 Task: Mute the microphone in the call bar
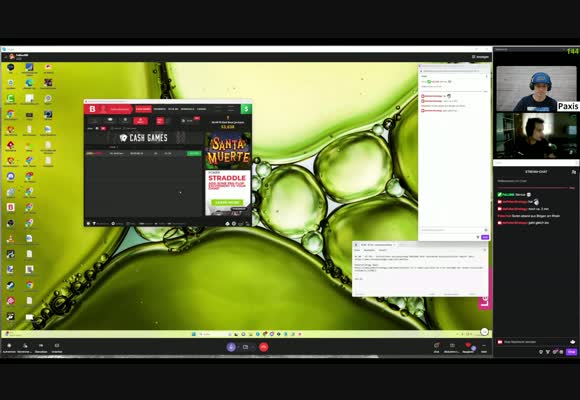tap(231, 347)
